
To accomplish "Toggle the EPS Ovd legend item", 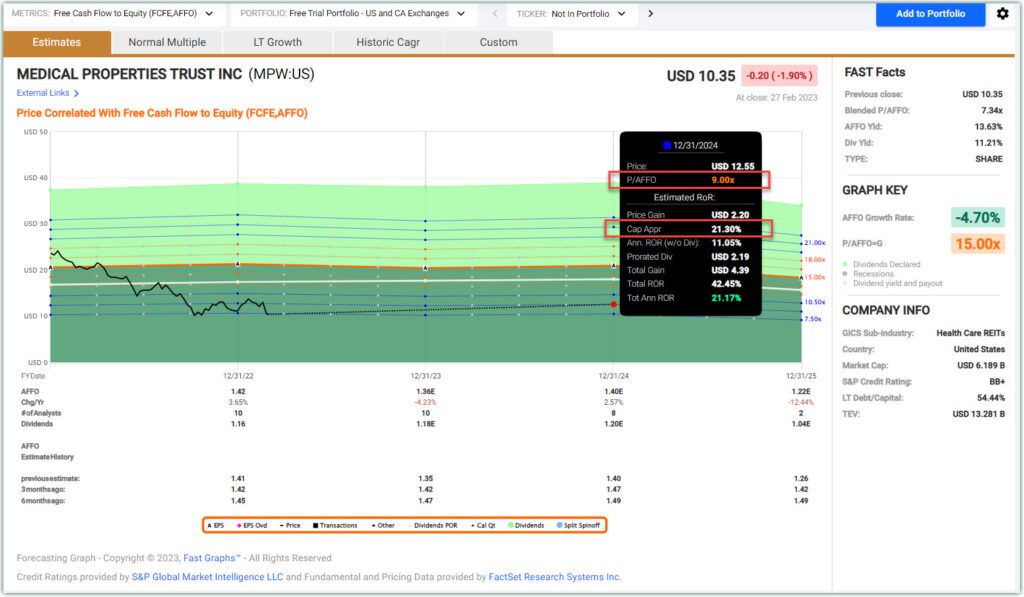I will coord(252,525).
